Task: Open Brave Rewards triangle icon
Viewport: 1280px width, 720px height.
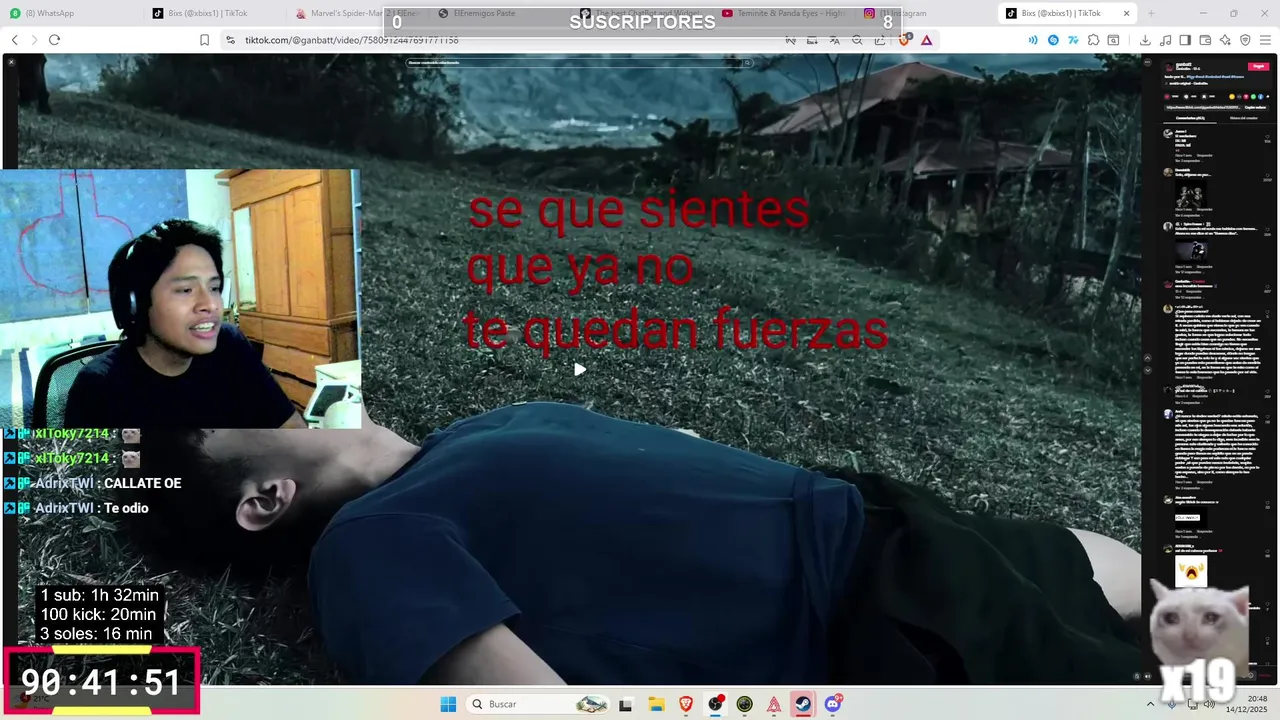Action: (x=927, y=40)
